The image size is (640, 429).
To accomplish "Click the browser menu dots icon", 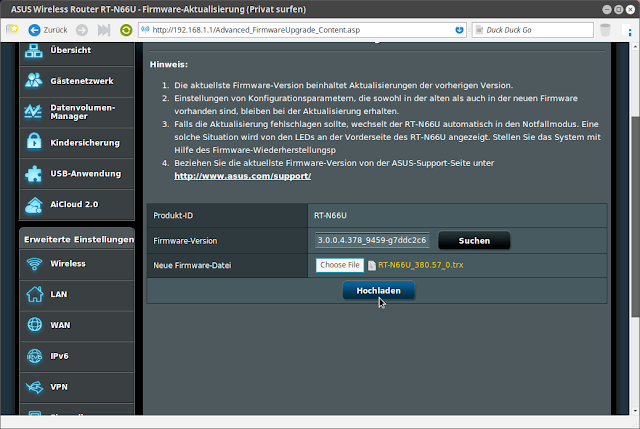I will point(630,30).
